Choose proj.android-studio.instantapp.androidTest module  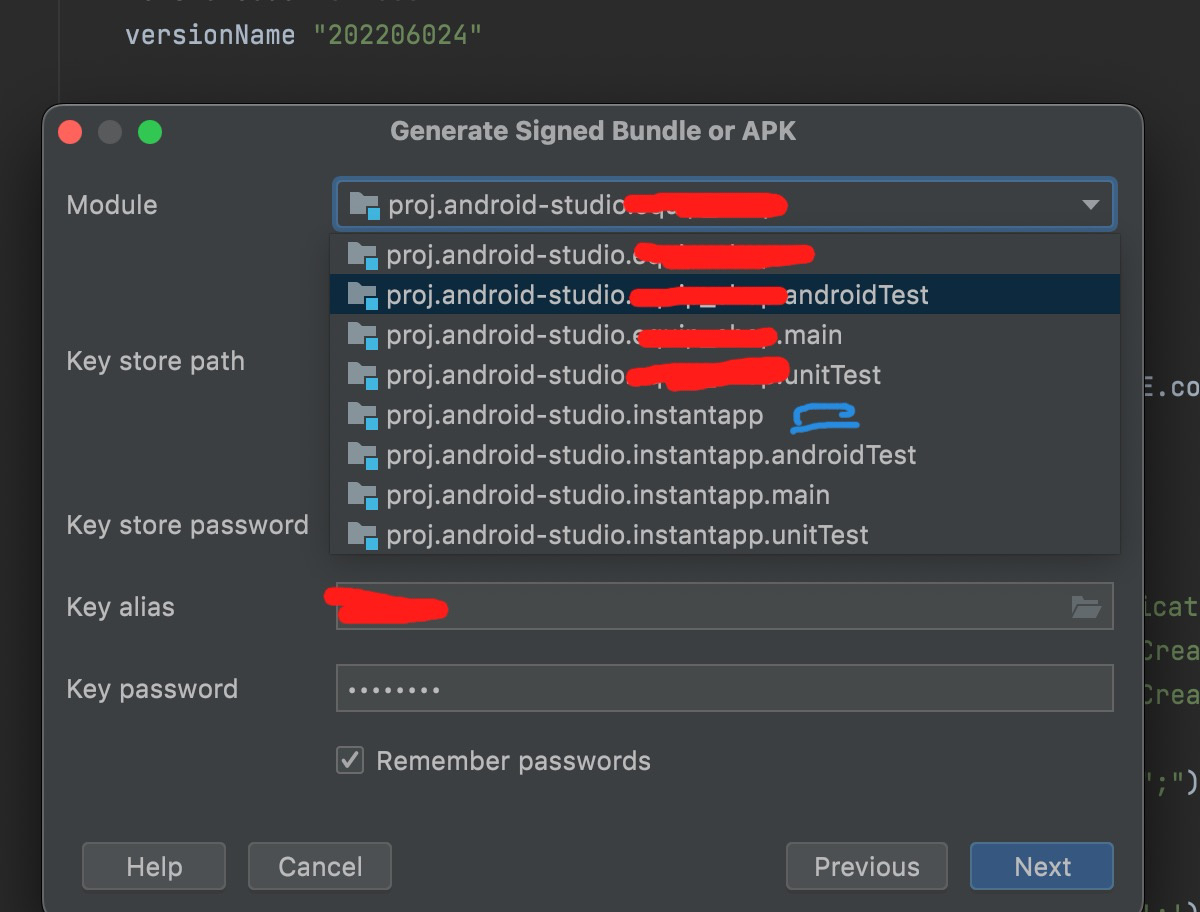651,455
